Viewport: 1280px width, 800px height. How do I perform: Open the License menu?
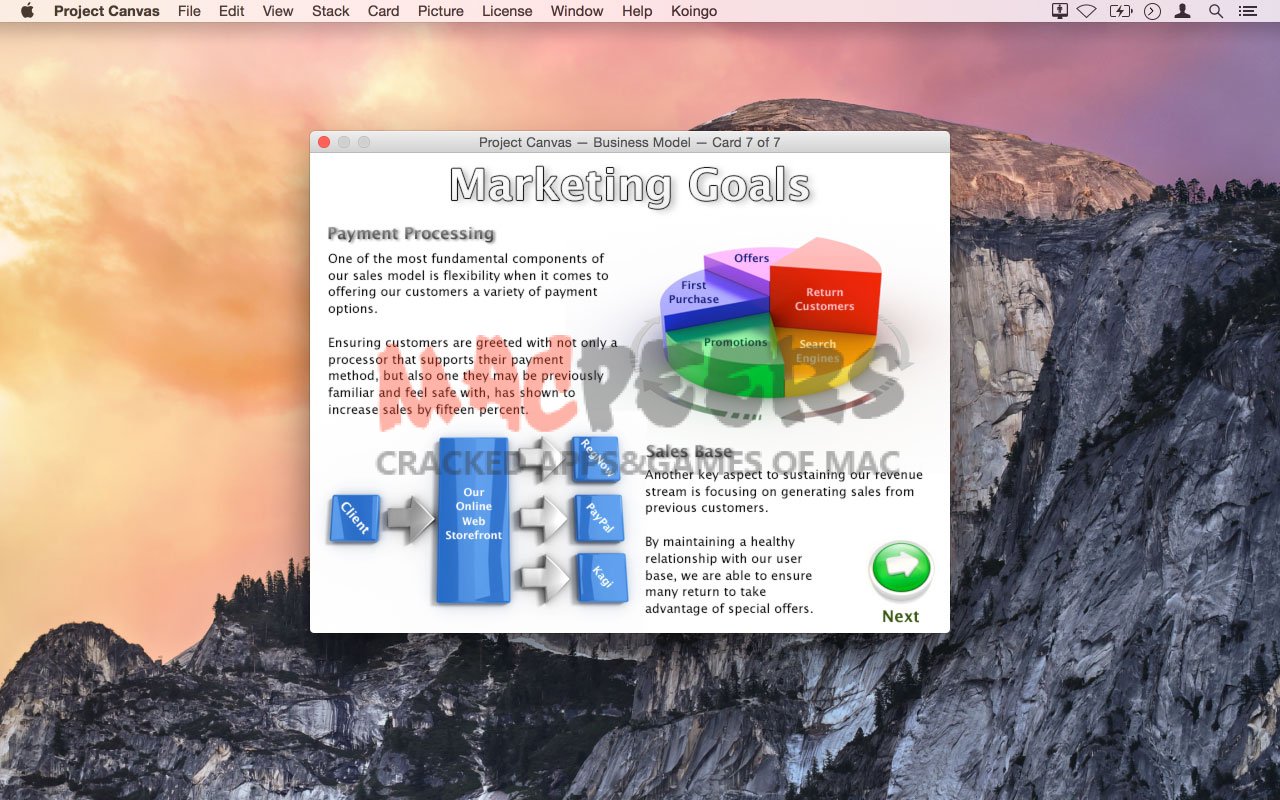point(507,11)
